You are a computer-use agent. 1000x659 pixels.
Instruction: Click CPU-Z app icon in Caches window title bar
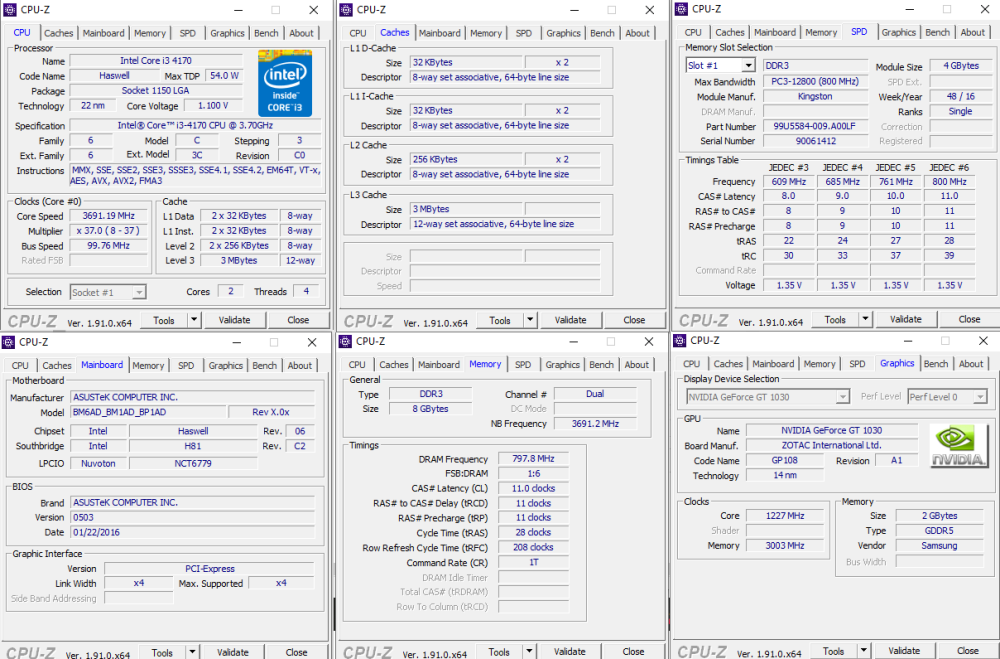pyautogui.click(x=346, y=10)
